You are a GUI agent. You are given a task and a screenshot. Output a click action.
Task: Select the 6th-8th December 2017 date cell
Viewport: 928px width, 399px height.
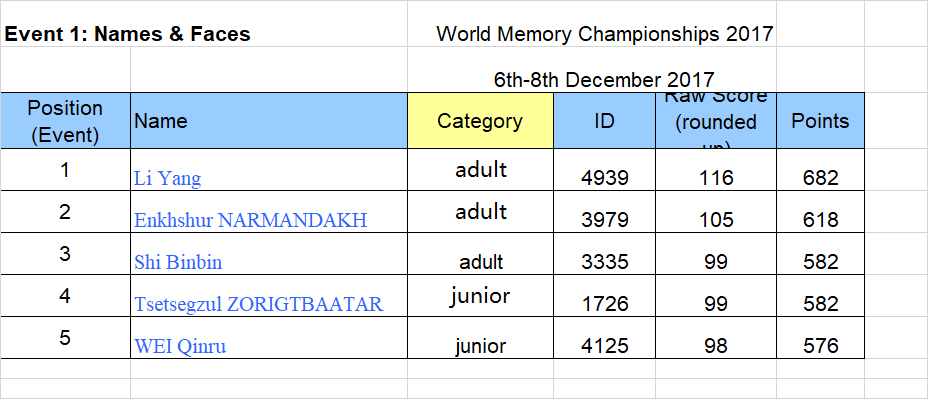pyautogui.click(x=604, y=79)
